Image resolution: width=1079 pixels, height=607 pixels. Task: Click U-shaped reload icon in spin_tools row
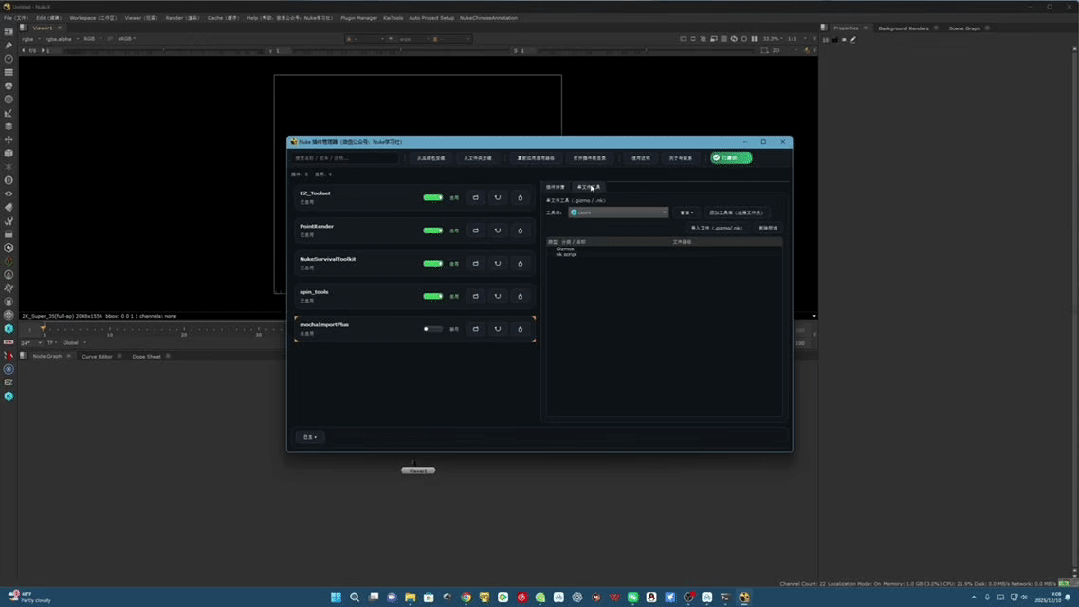[498, 297]
